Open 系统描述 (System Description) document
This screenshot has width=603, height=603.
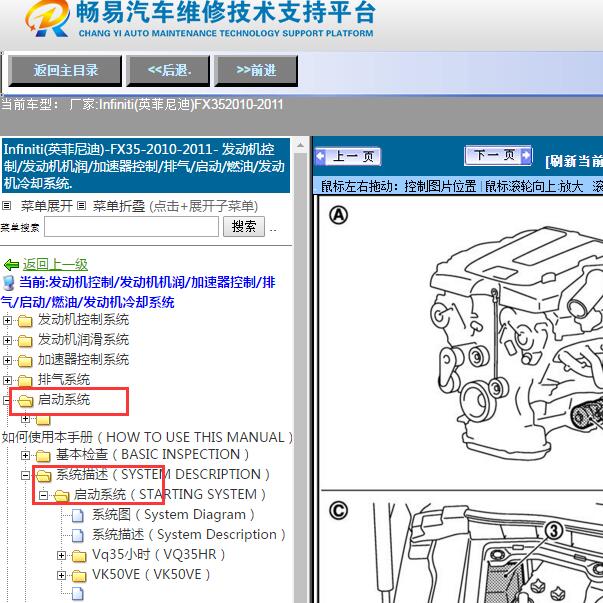tap(188, 535)
